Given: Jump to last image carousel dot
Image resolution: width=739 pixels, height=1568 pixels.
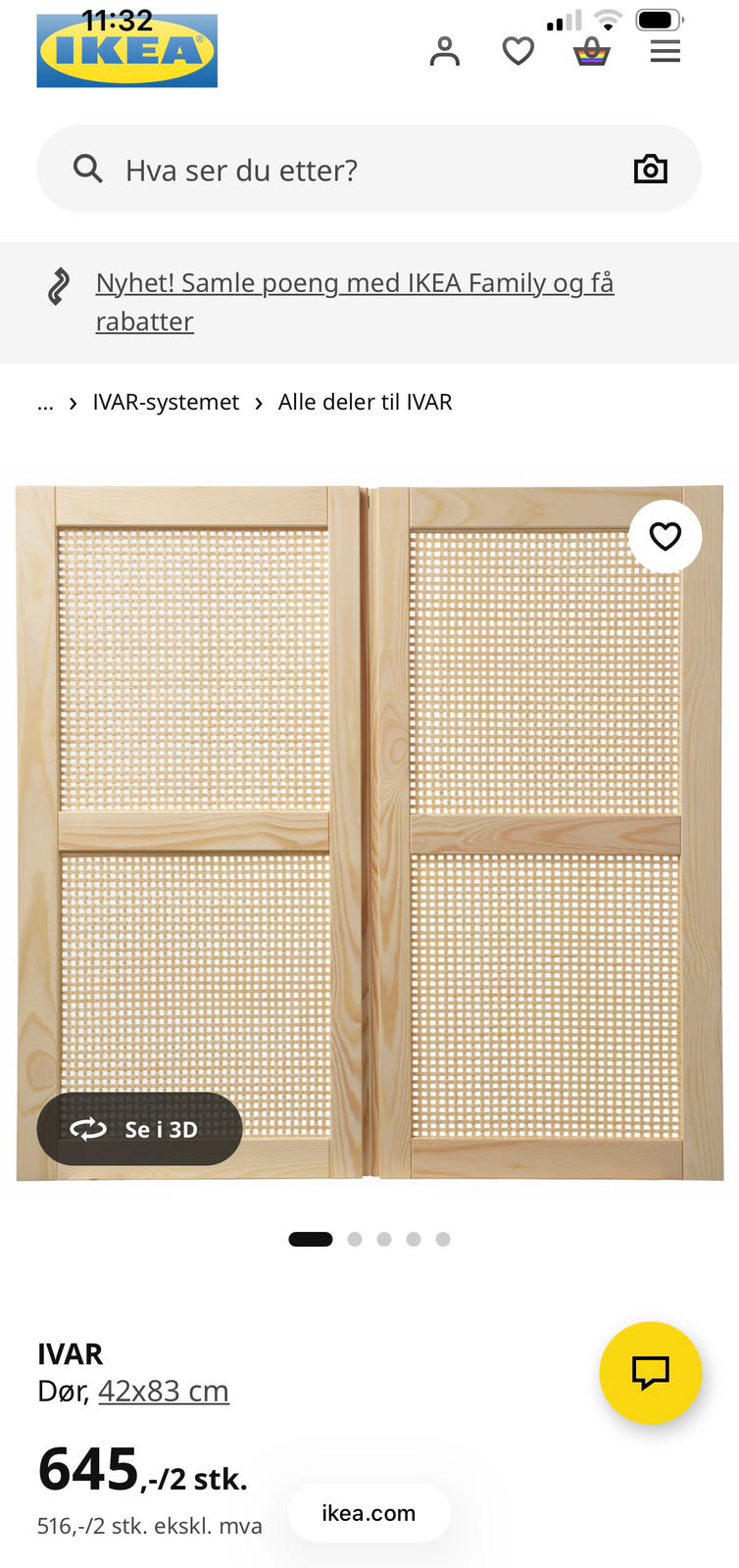Looking at the screenshot, I should 443,1240.
